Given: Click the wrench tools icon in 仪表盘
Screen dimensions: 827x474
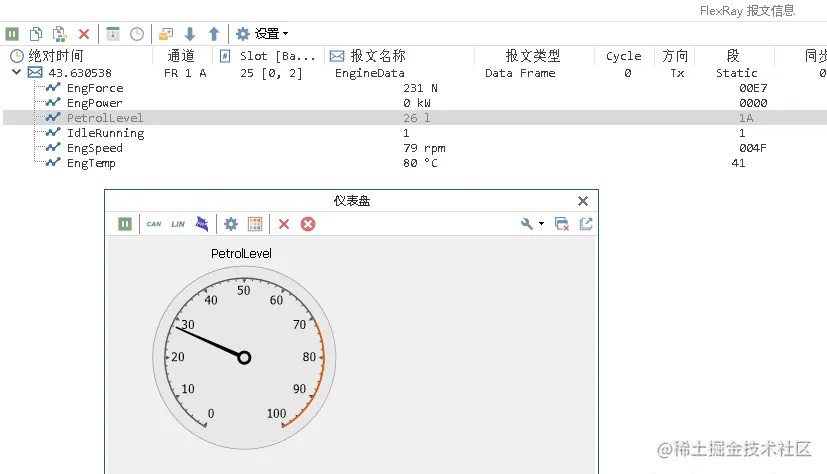Looking at the screenshot, I should 527,224.
